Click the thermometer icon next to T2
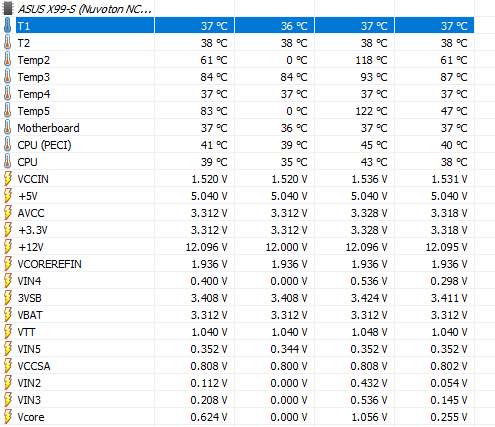Viewport: 495px width, 427px height. tap(7, 43)
